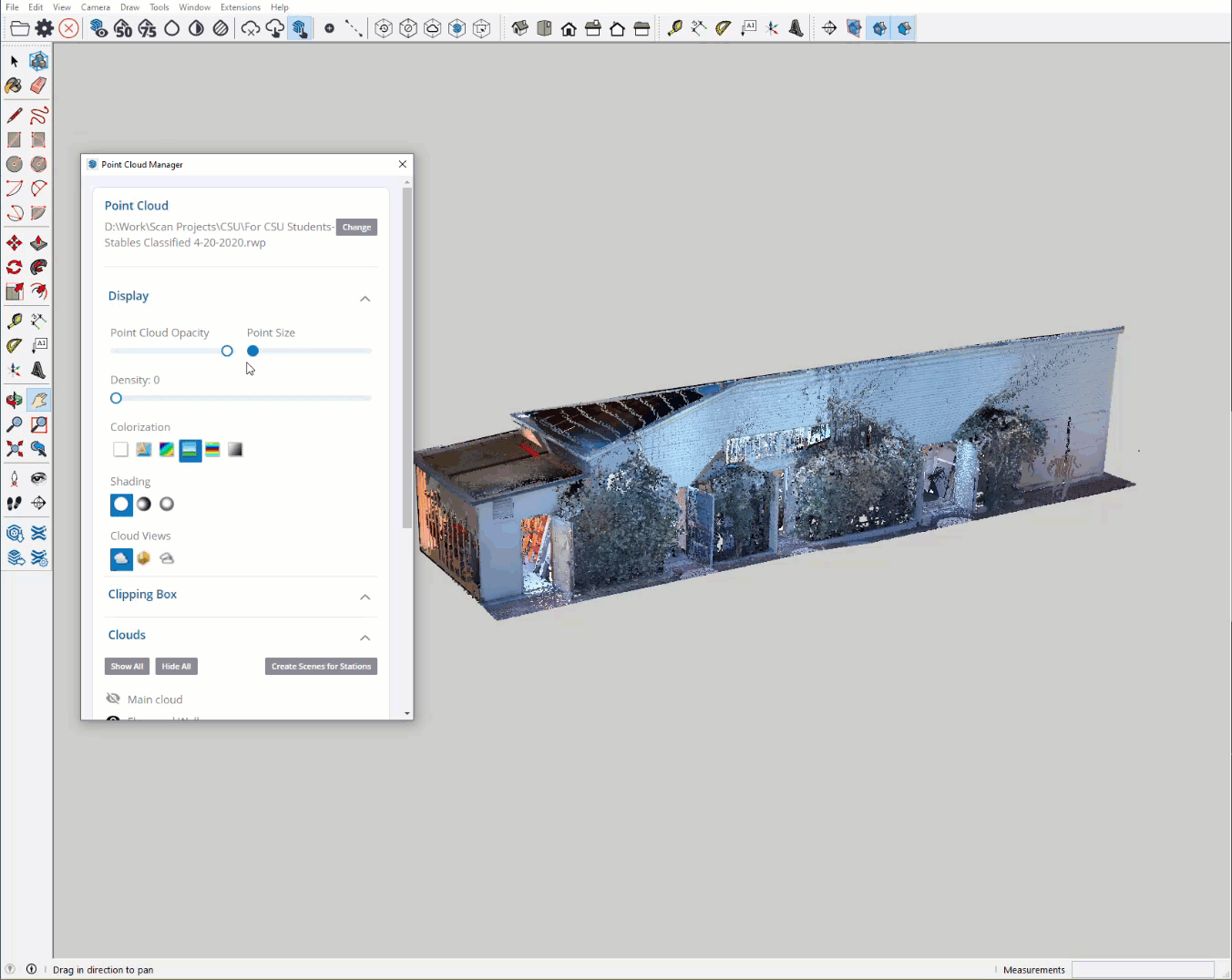This screenshot has width=1232, height=980.
Task: Select the Tape Measure tool
Action: pyautogui.click(x=14, y=321)
